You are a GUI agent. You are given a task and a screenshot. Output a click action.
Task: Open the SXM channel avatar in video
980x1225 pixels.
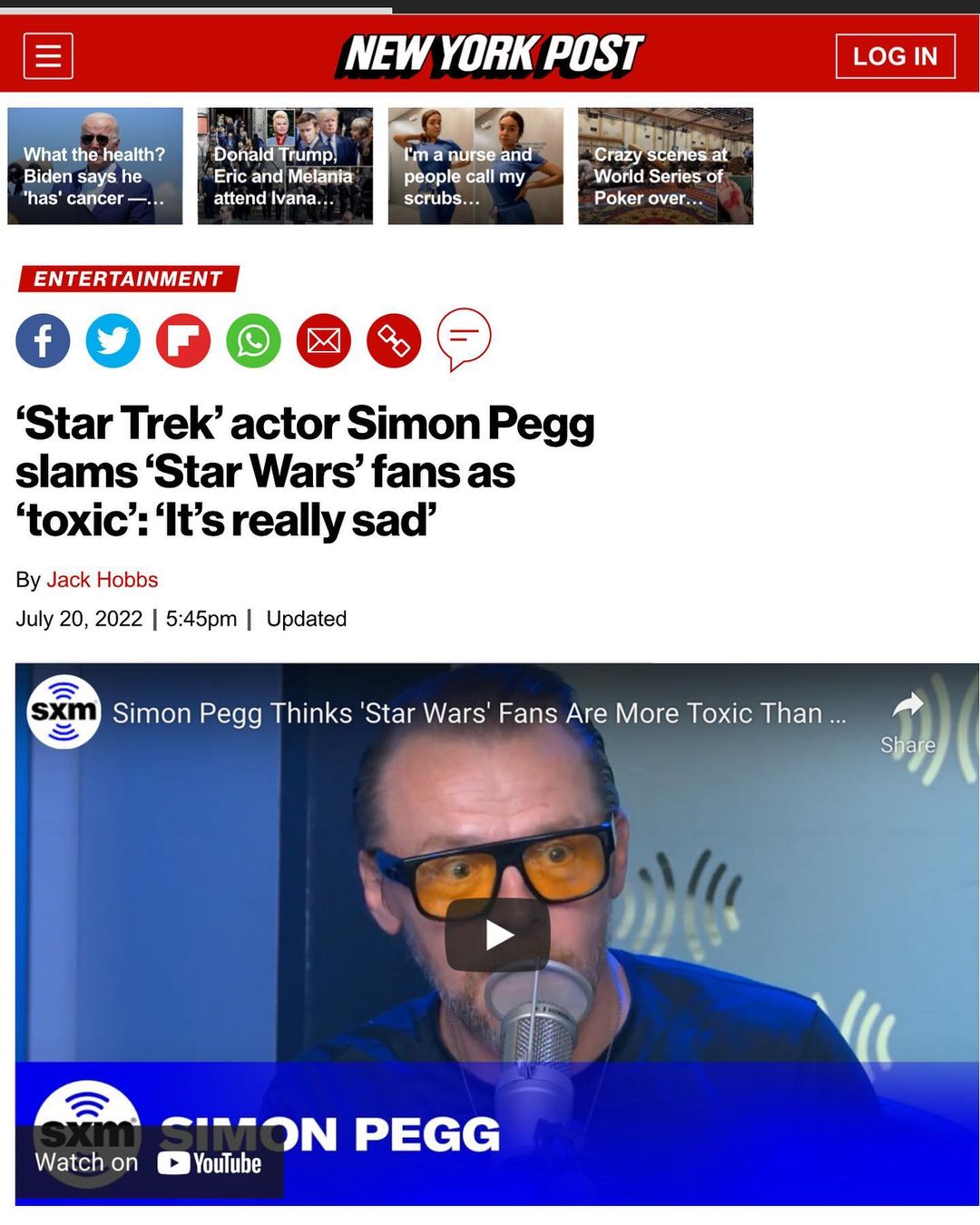(x=64, y=711)
